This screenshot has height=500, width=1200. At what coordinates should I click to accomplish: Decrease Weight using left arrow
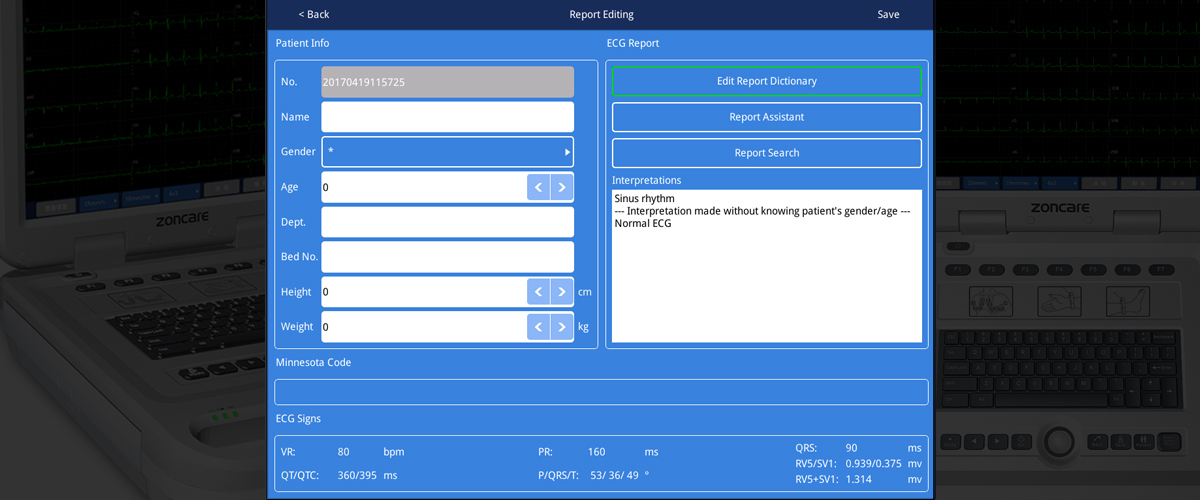click(538, 327)
